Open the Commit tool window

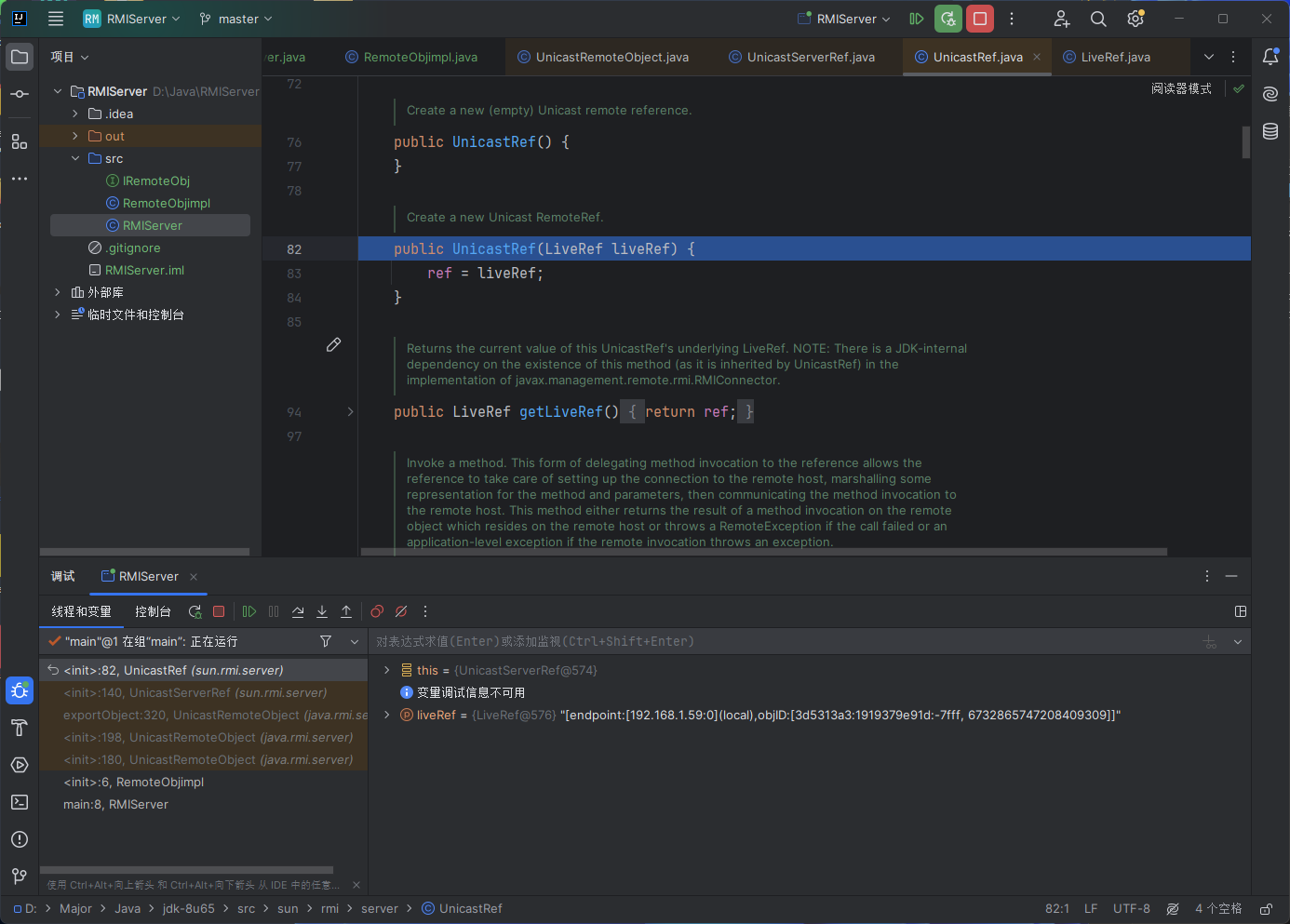(x=20, y=94)
